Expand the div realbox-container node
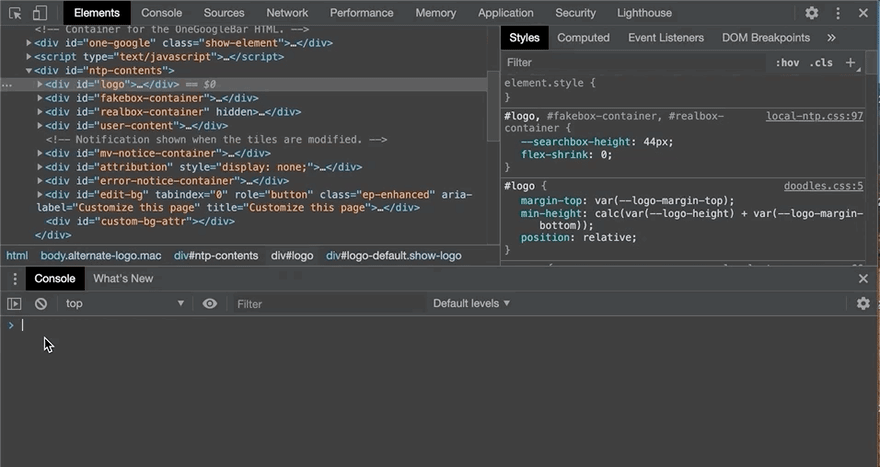The height and width of the screenshot is (467, 880). [x=40, y=112]
